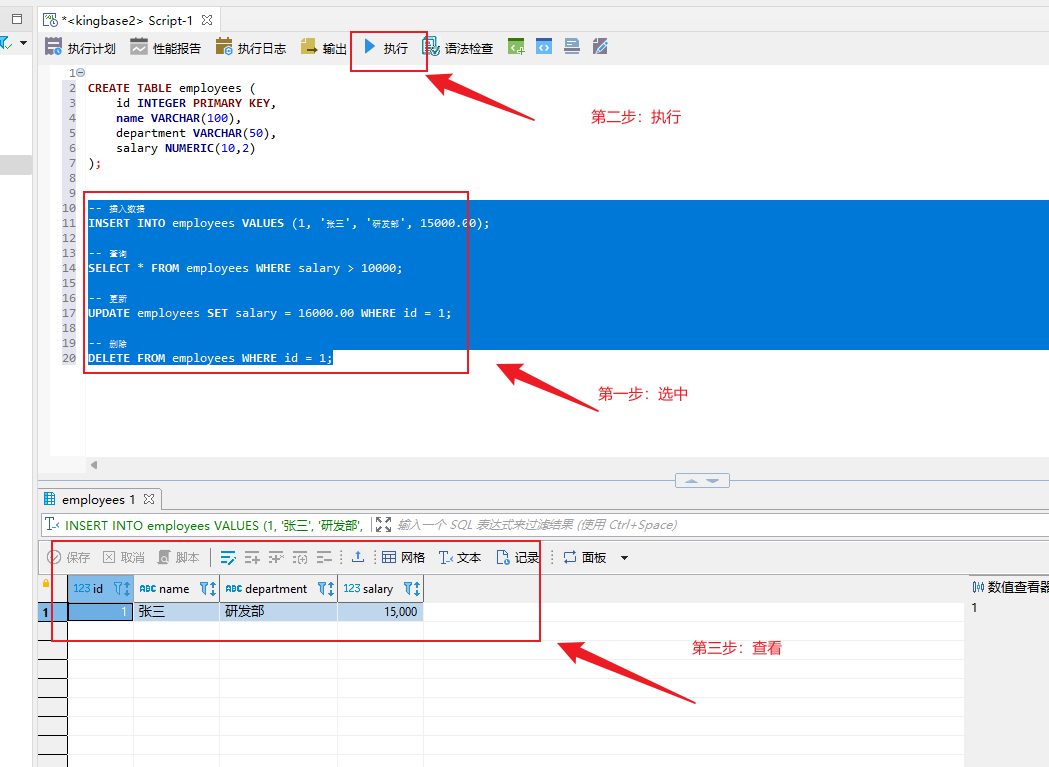Close the employees 1 result tab
The width and height of the screenshot is (1049, 767).
(x=149, y=499)
